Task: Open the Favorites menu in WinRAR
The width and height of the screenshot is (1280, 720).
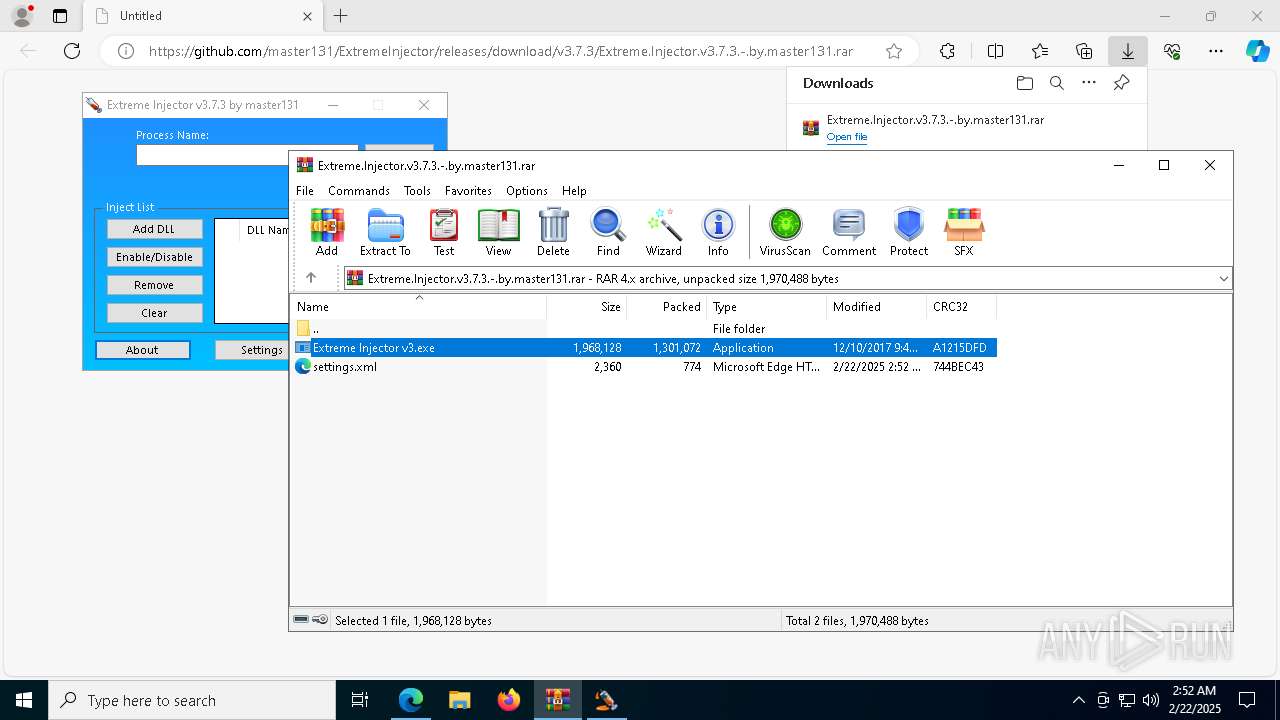Action: (x=468, y=190)
